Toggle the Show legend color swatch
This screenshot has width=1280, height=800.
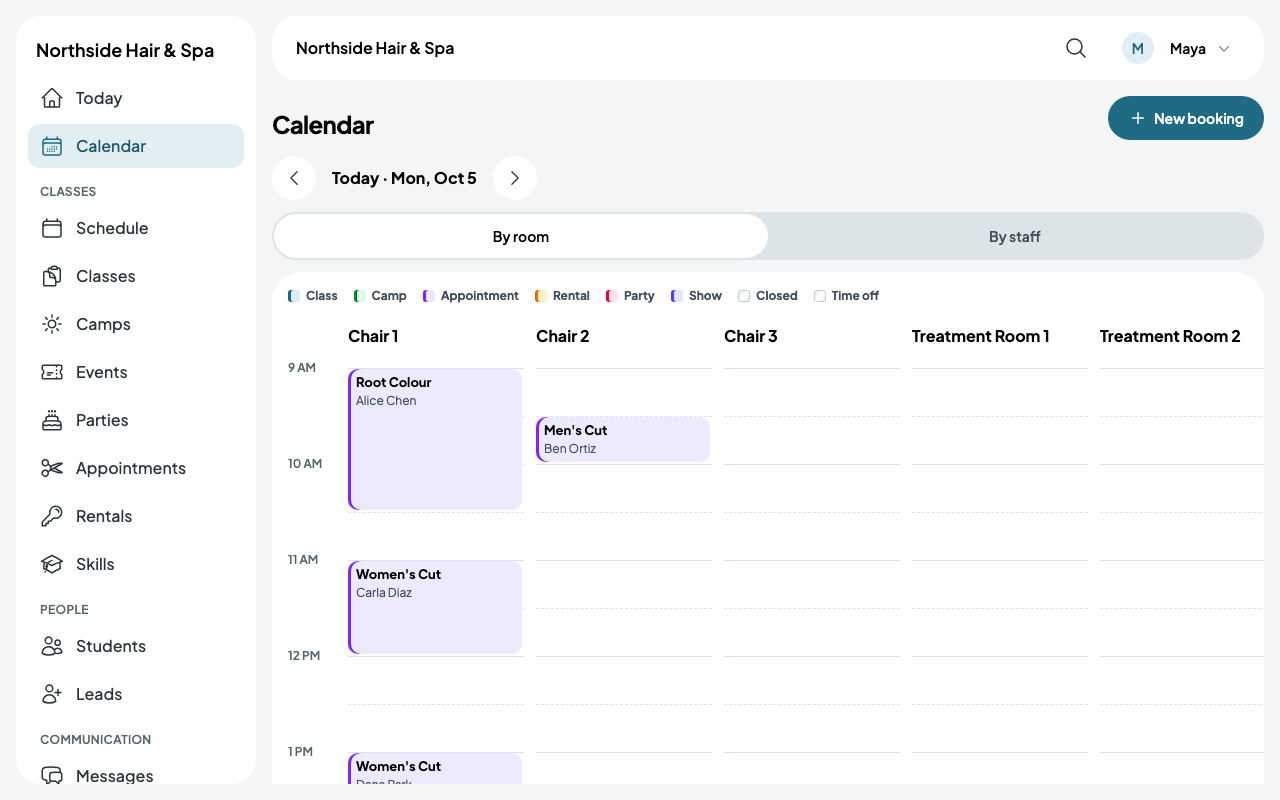677,296
